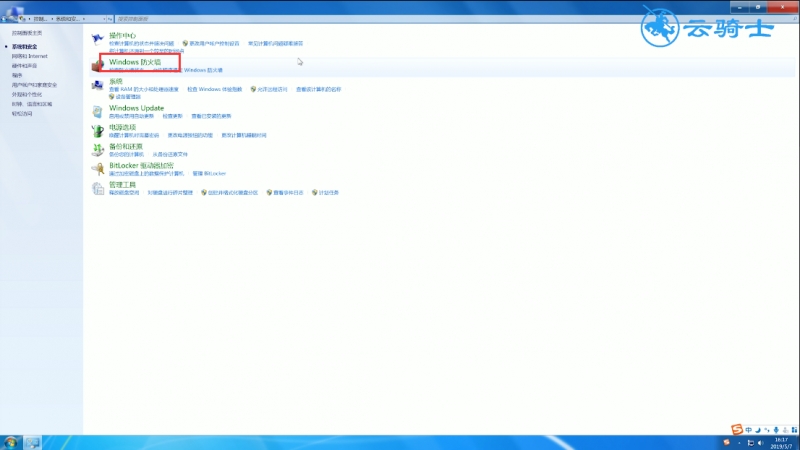Click the shield icon beside User Account Control link
The image size is (800, 450).
click(x=185, y=43)
